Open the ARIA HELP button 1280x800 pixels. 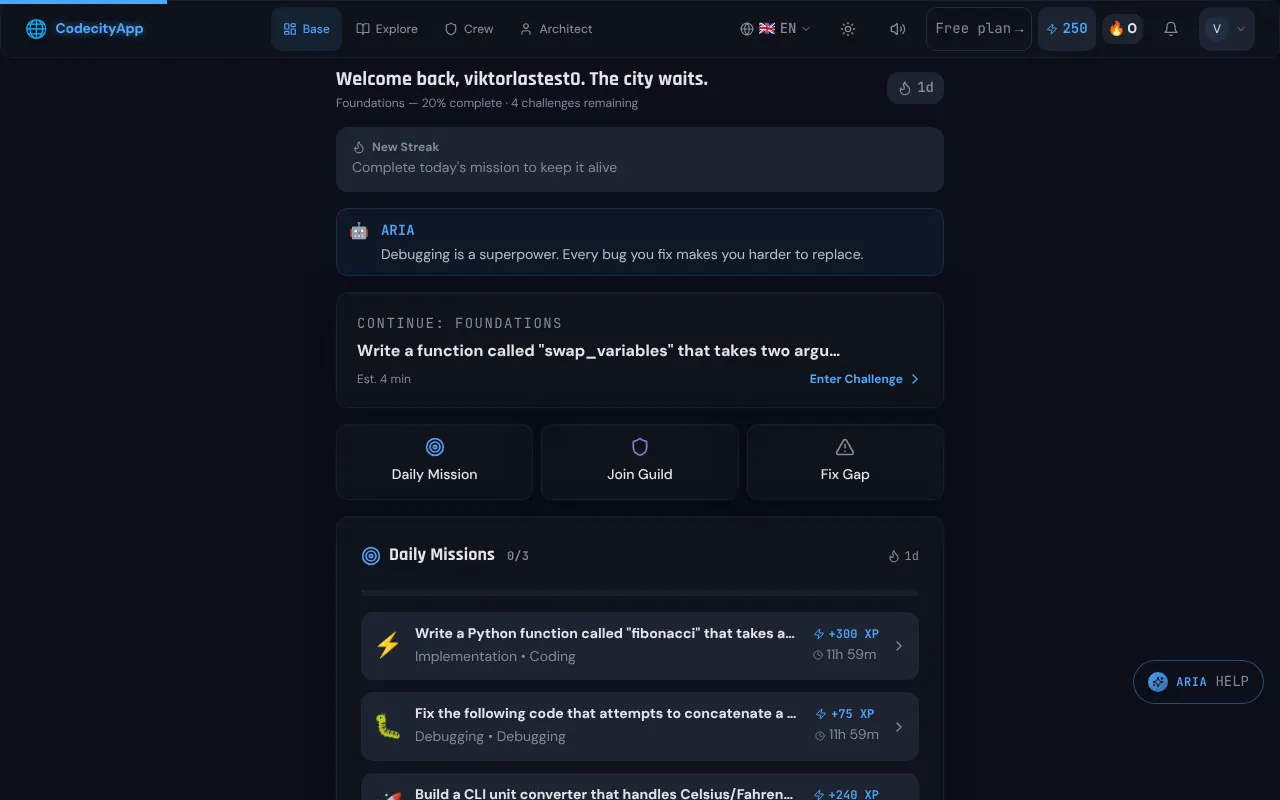1198,682
